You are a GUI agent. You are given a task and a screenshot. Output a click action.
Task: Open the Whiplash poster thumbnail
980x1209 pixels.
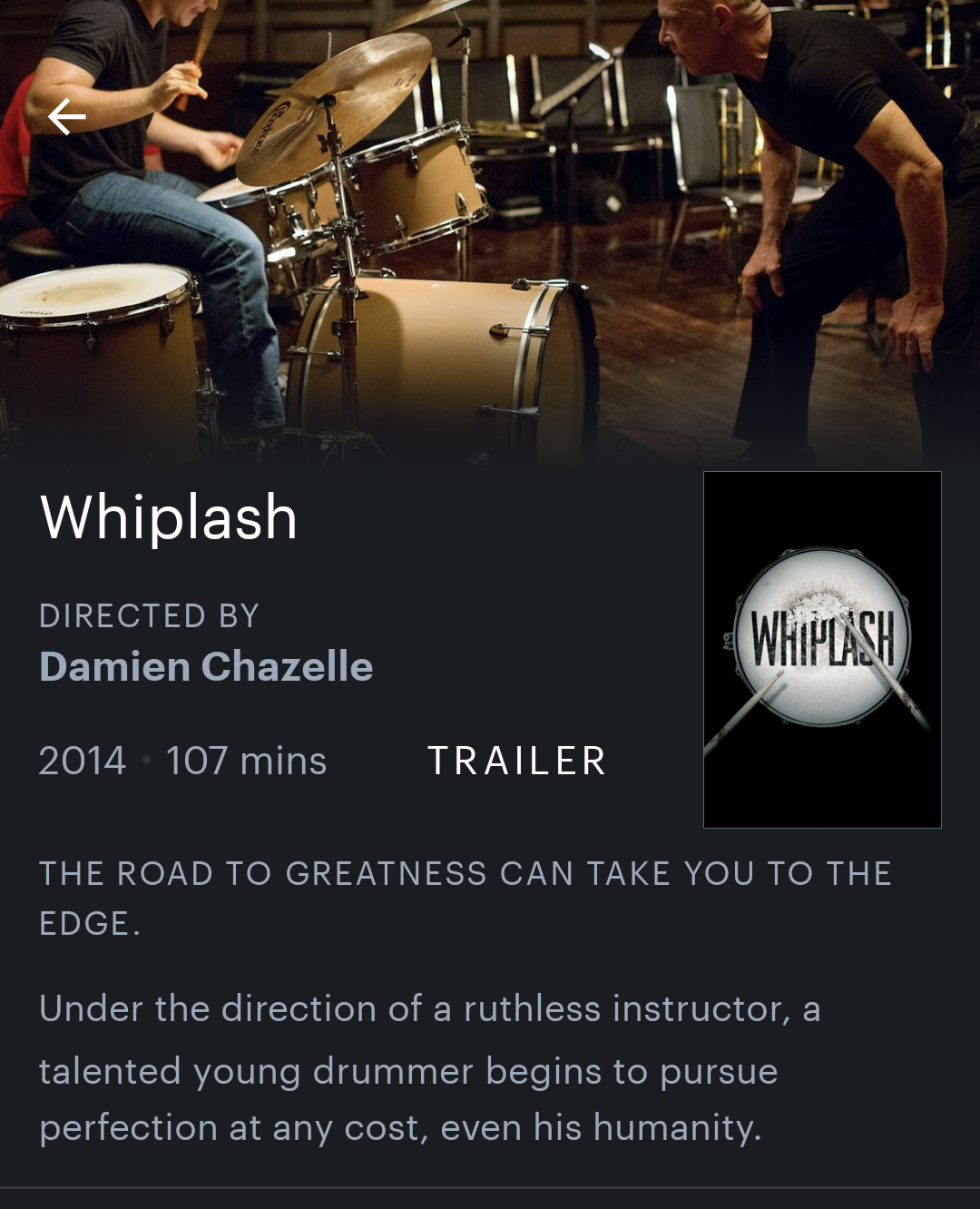(x=822, y=650)
